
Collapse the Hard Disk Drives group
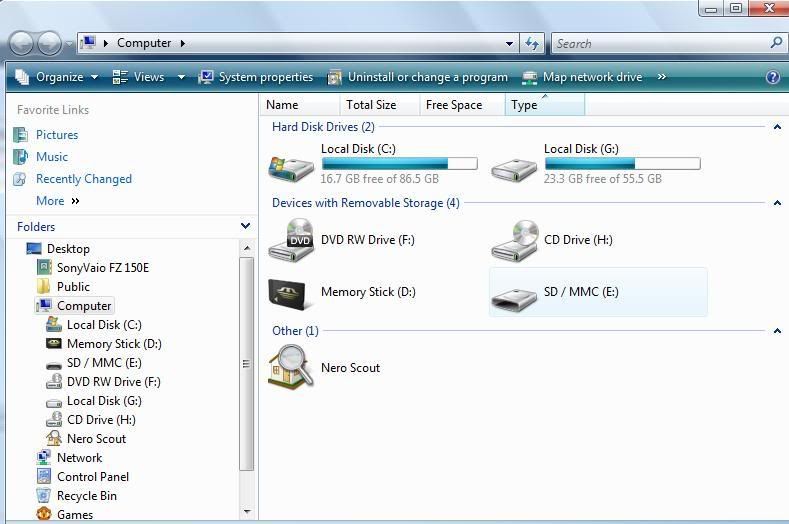pyautogui.click(x=777, y=127)
